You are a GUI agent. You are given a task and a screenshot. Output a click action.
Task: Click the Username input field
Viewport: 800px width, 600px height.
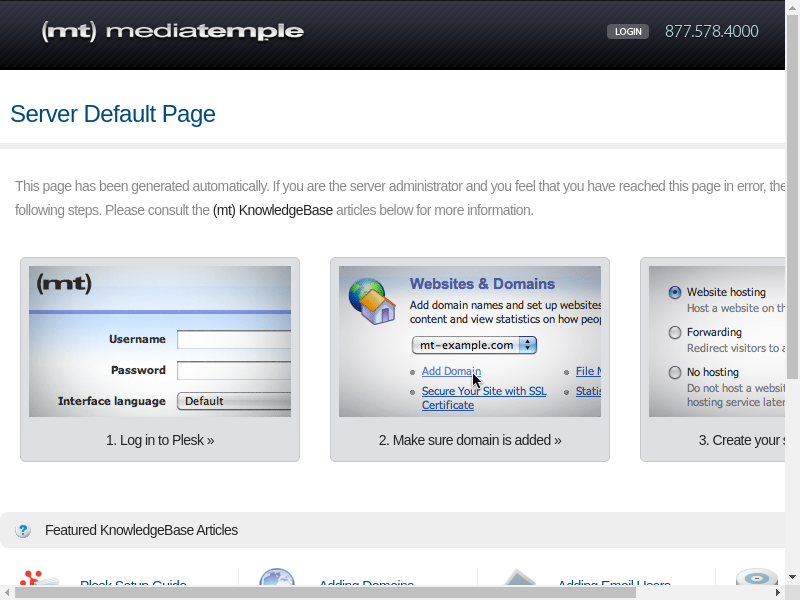coord(234,340)
